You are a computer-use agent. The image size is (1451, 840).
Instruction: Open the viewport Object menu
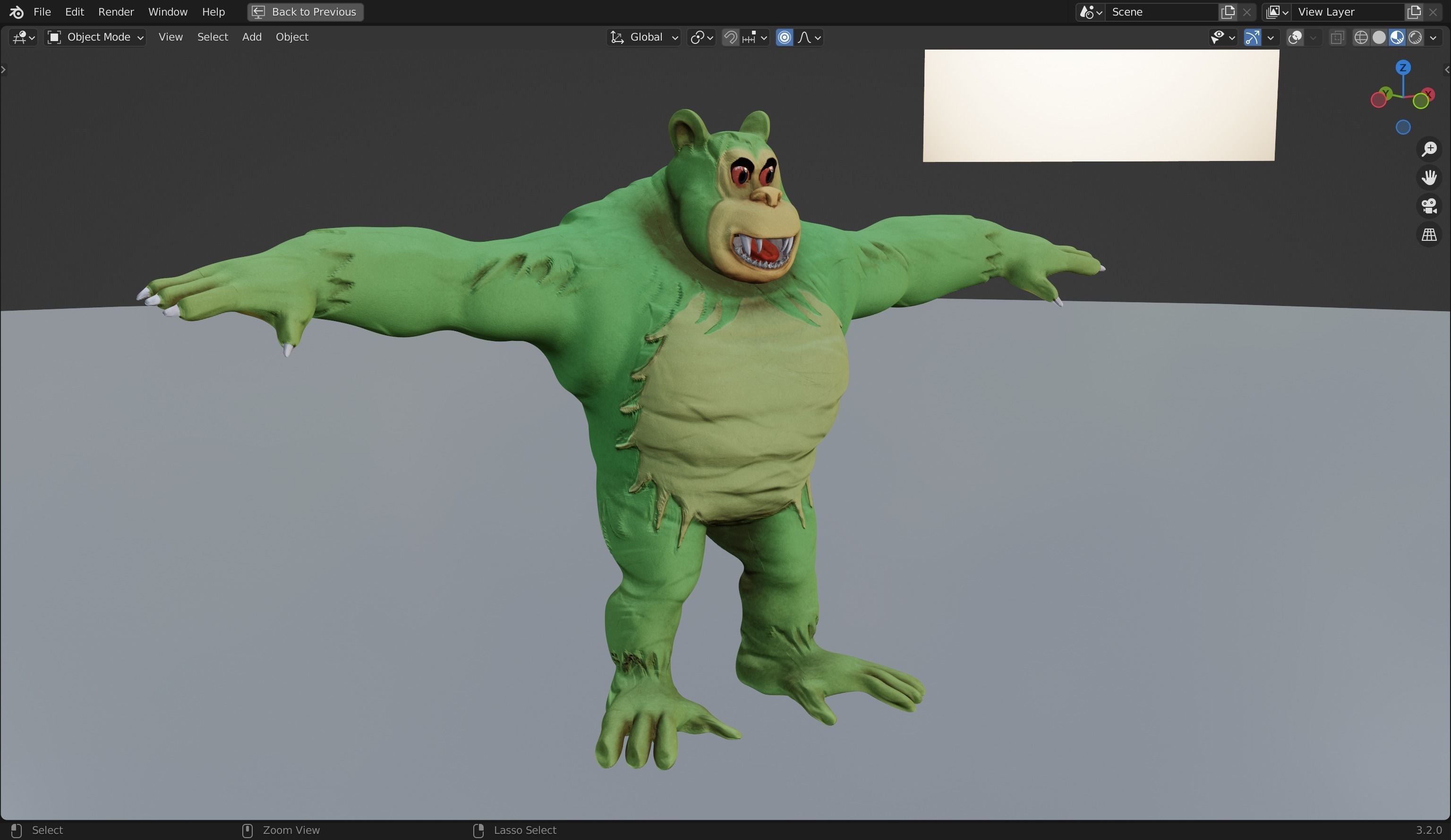pyautogui.click(x=292, y=37)
